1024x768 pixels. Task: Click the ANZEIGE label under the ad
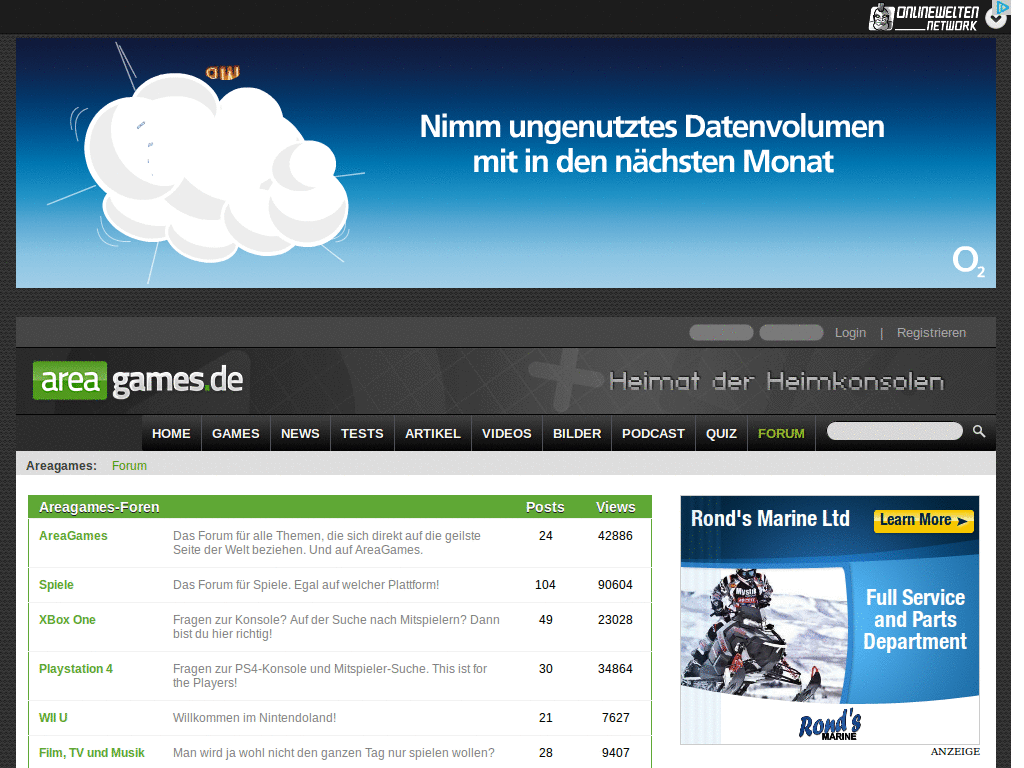pos(955,752)
